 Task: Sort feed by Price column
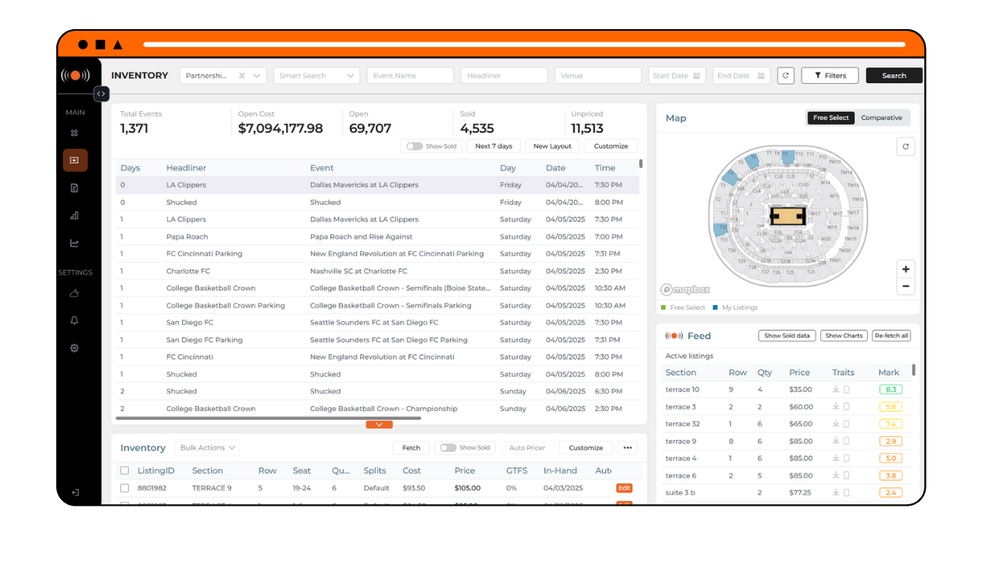click(x=799, y=372)
